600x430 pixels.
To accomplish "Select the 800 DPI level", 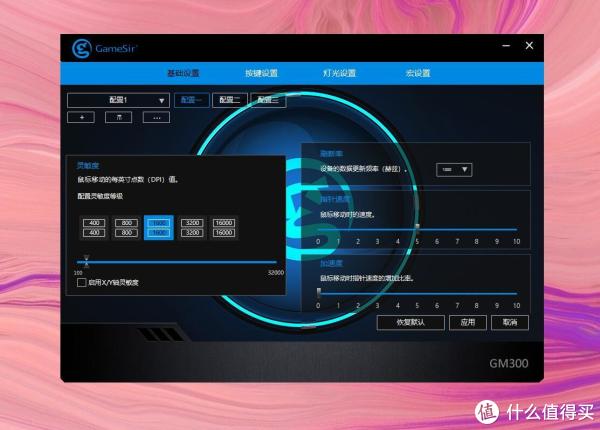I will click(x=126, y=228).
